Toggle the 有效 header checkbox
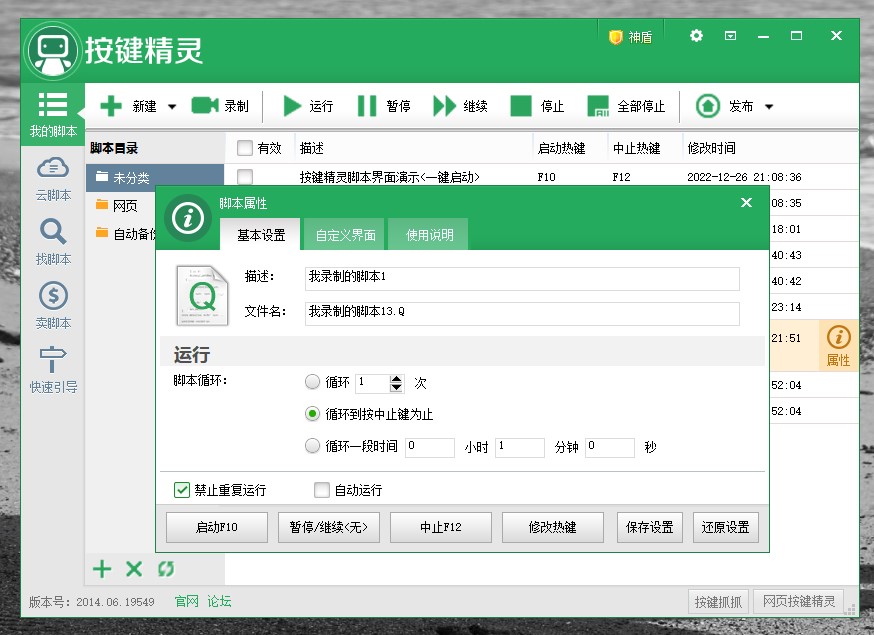The image size is (874, 635). (x=245, y=148)
